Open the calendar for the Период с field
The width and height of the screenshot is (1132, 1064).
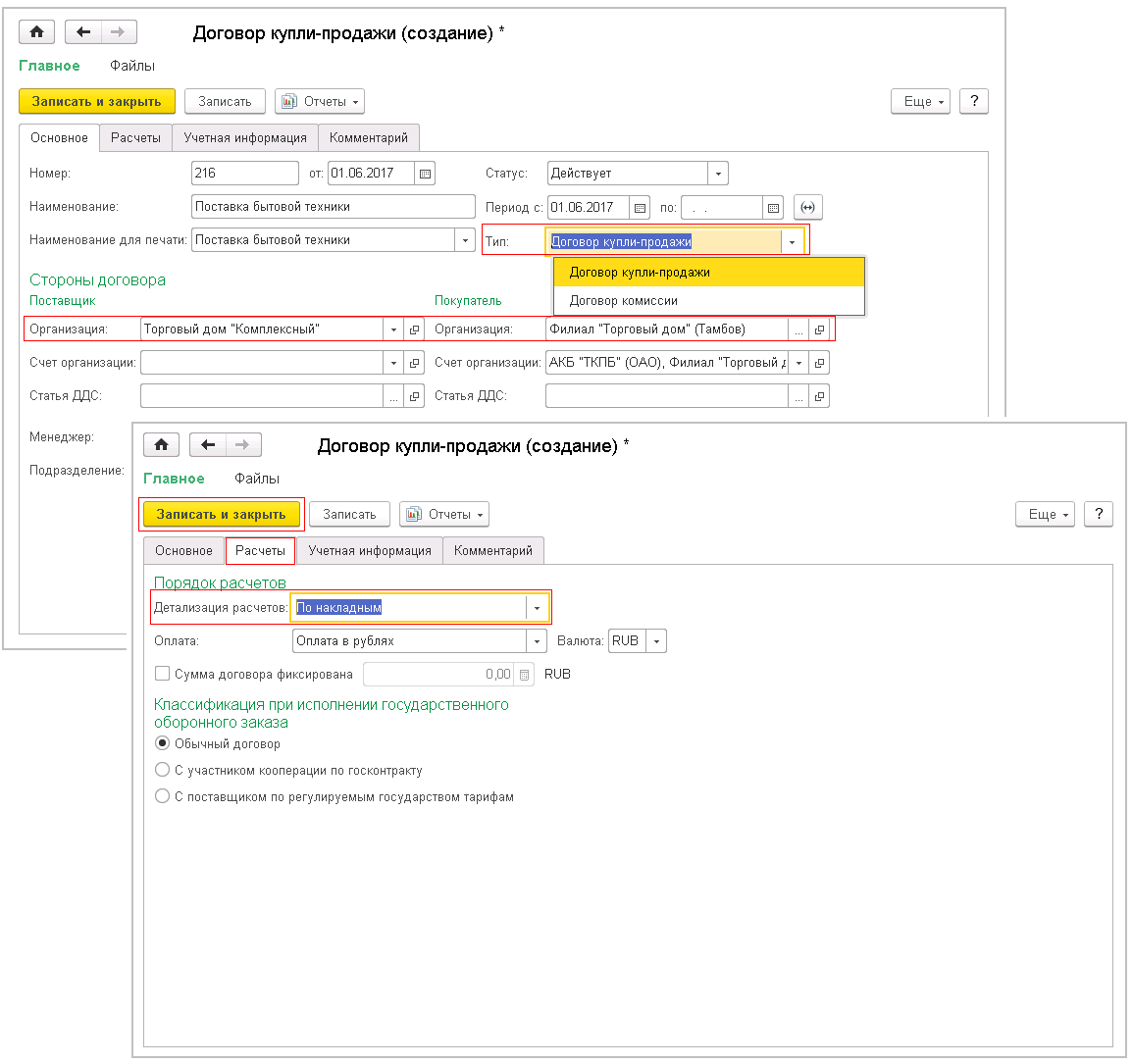[640, 208]
